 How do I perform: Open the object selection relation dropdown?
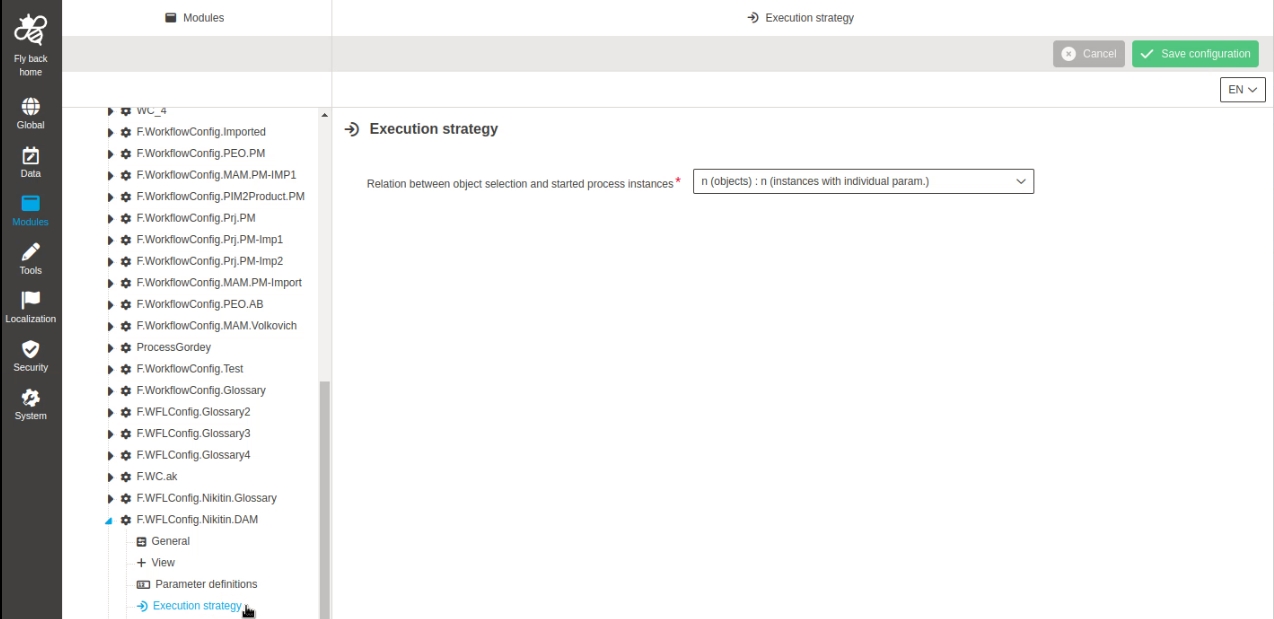point(863,181)
